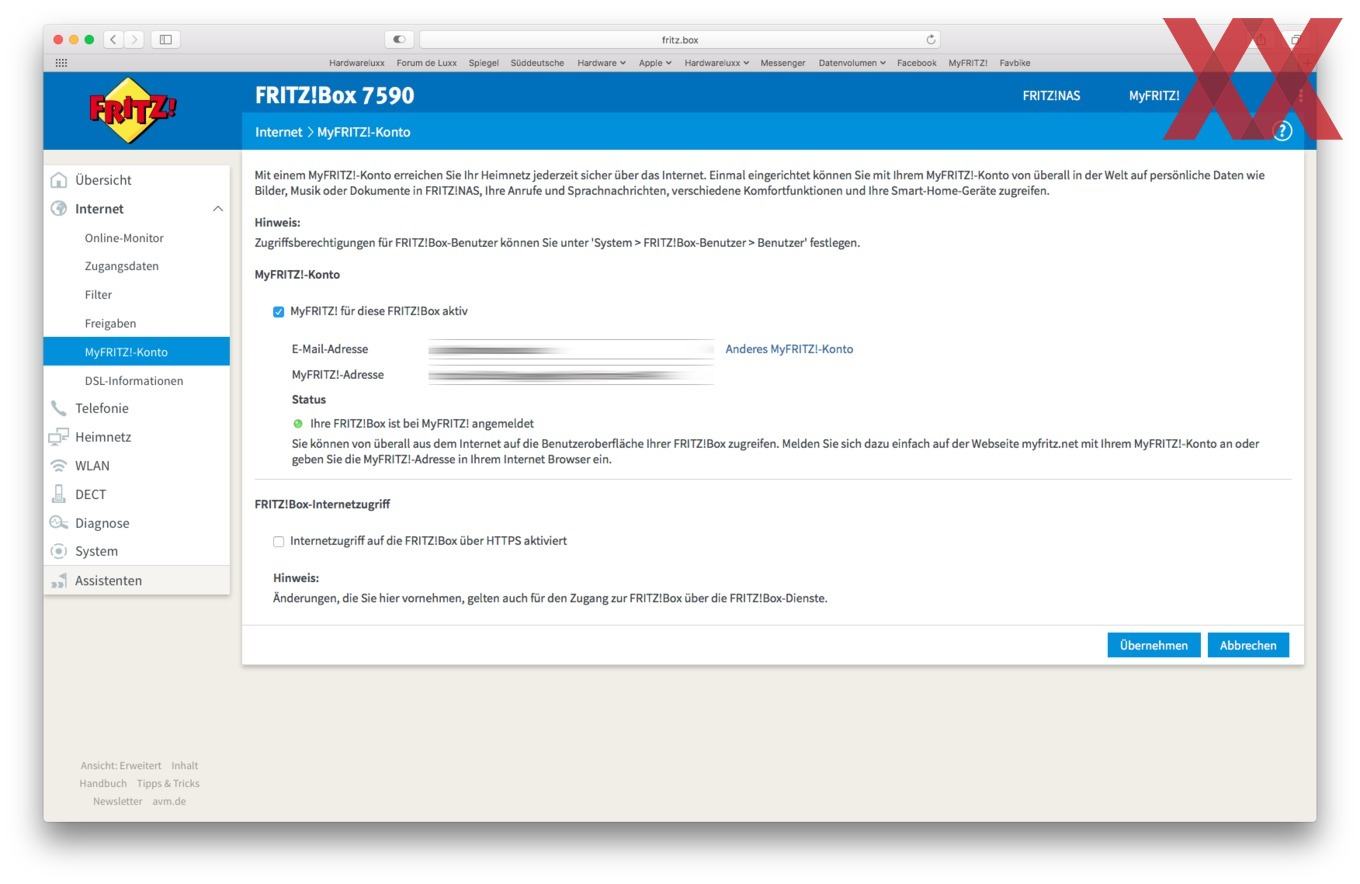Open Newsletter footer link
This screenshot has height=884, width=1360.
pos(117,802)
